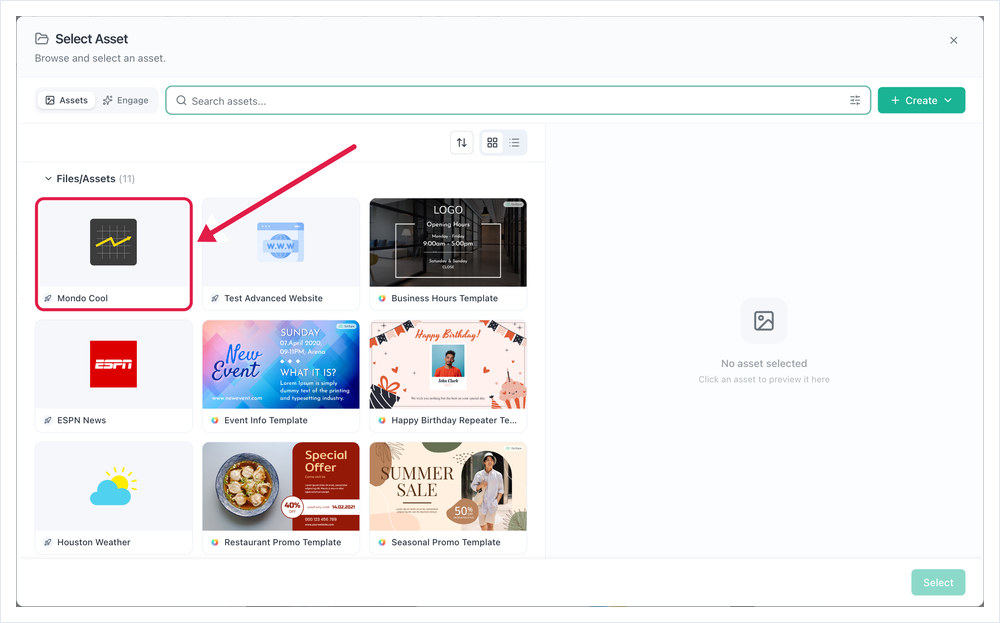The height and width of the screenshot is (623, 1000).
Task: Click the colorful icon beside Event Info Template
Action: tap(215, 420)
